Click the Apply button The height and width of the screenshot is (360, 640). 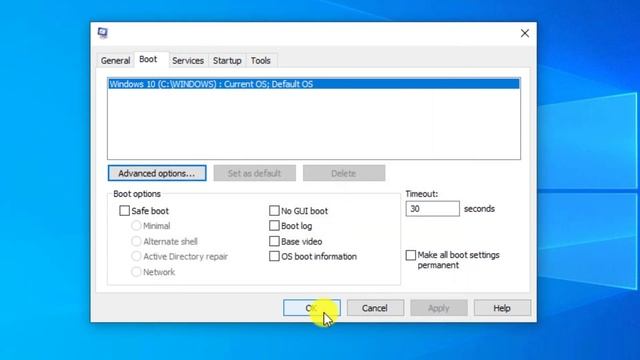click(x=439, y=308)
